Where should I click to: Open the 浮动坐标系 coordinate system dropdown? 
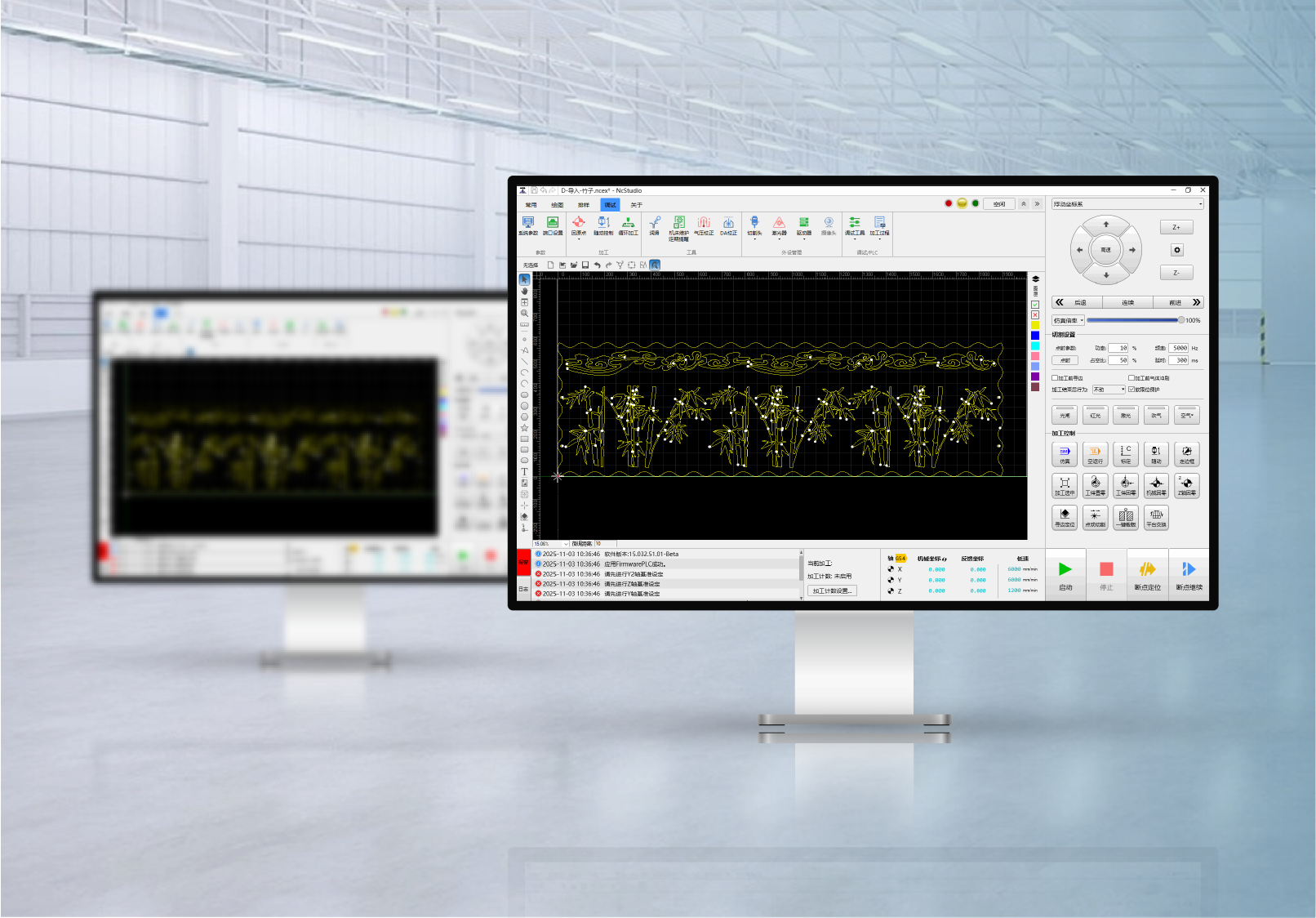(x=1127, y=204)
